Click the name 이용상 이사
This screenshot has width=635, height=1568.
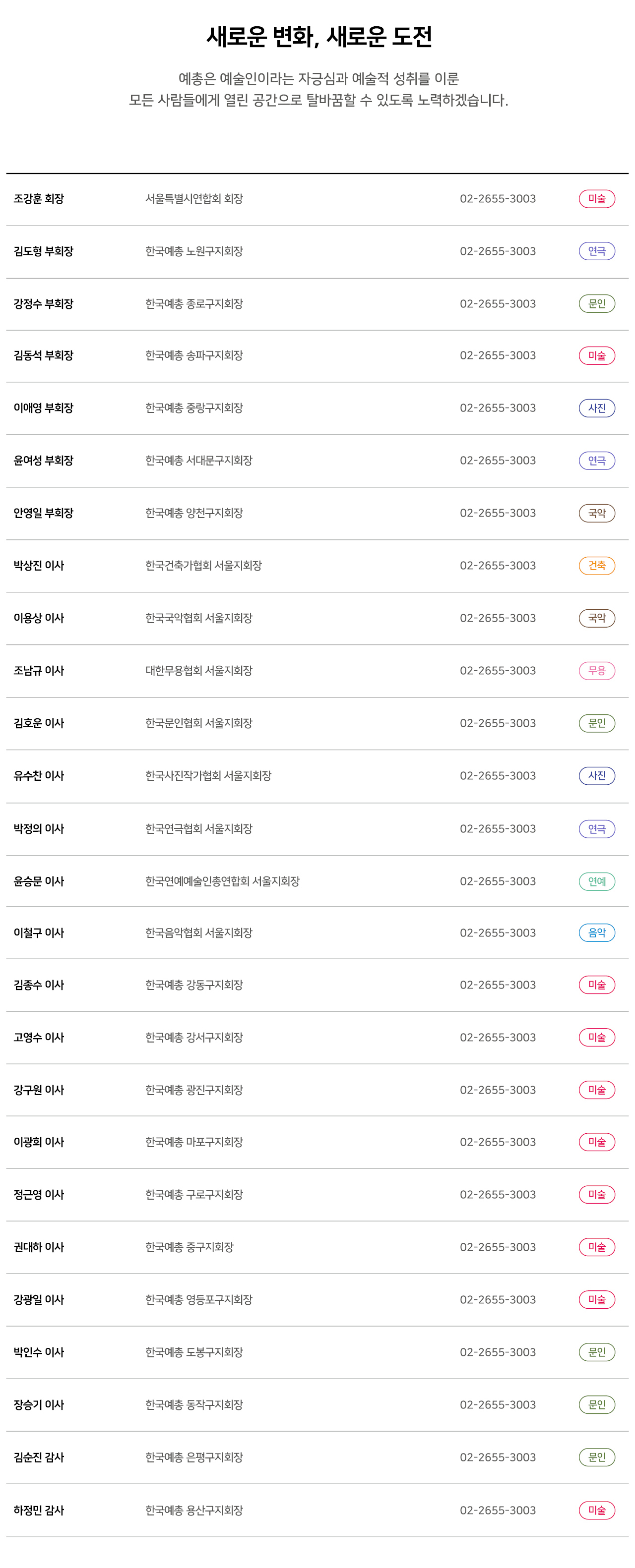click(39, 619)
